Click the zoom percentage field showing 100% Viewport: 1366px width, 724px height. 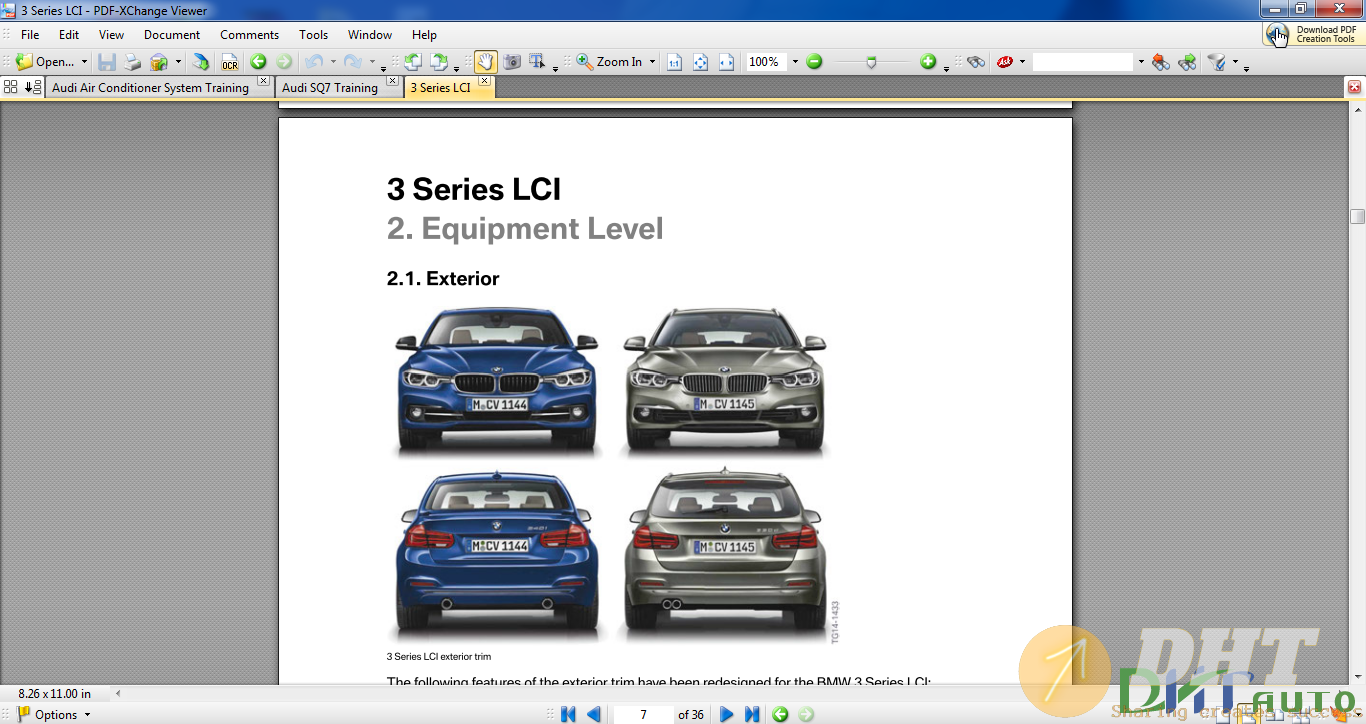click(766, 62)
